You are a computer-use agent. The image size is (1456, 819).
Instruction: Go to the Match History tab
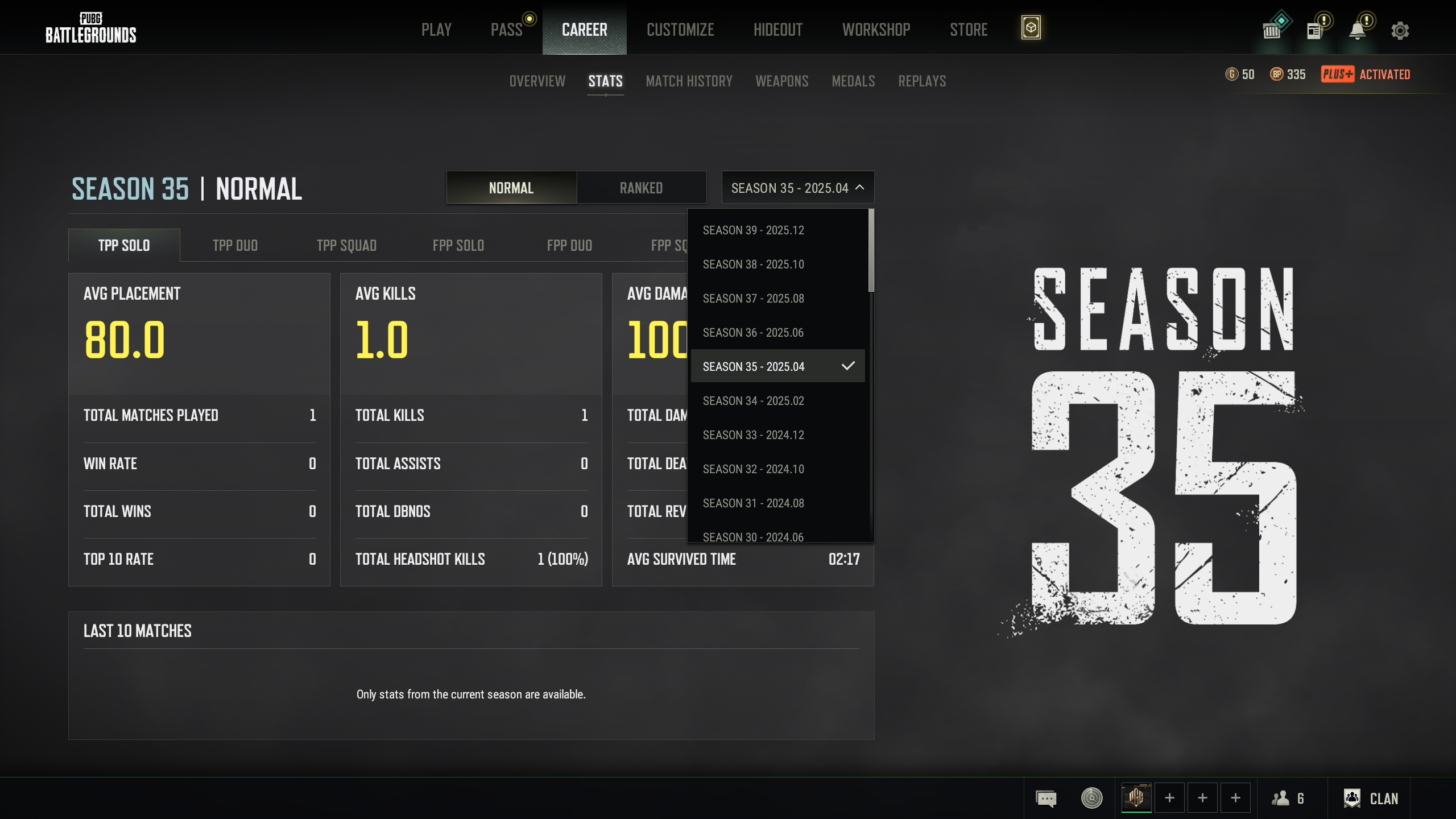(x=689, y=81)
